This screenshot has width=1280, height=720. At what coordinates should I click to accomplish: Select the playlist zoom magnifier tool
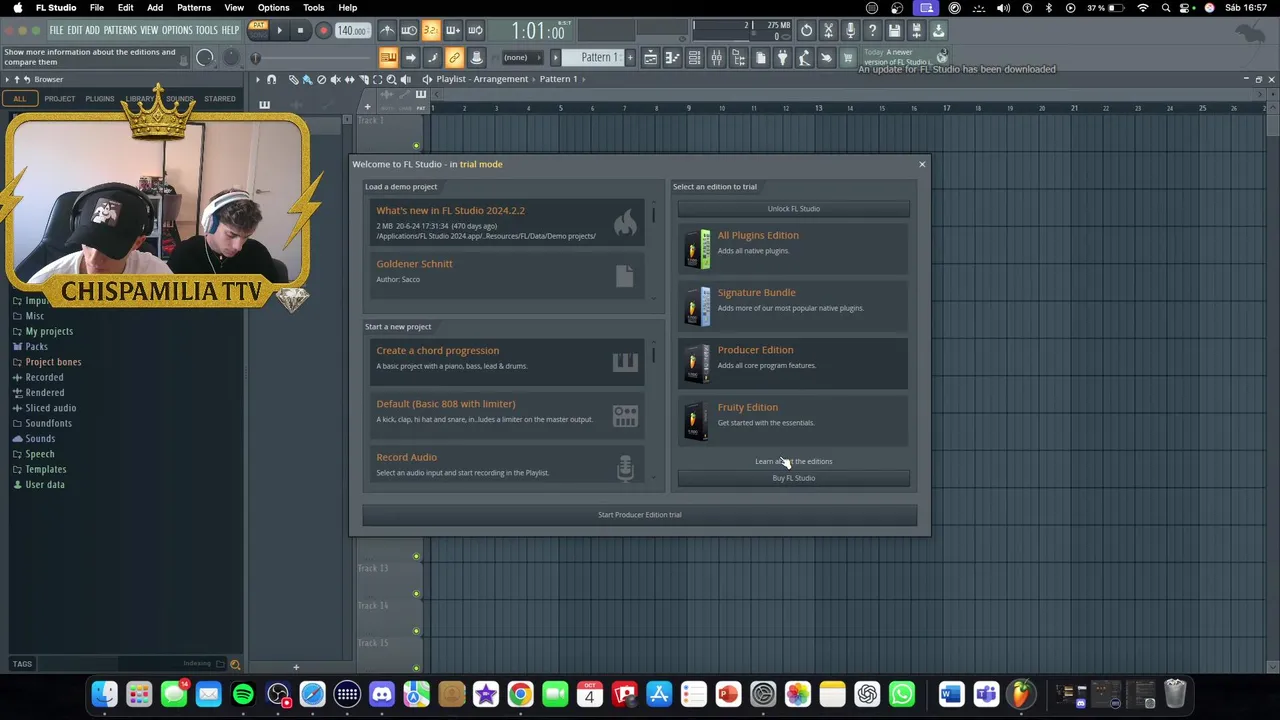click(391, 79)
